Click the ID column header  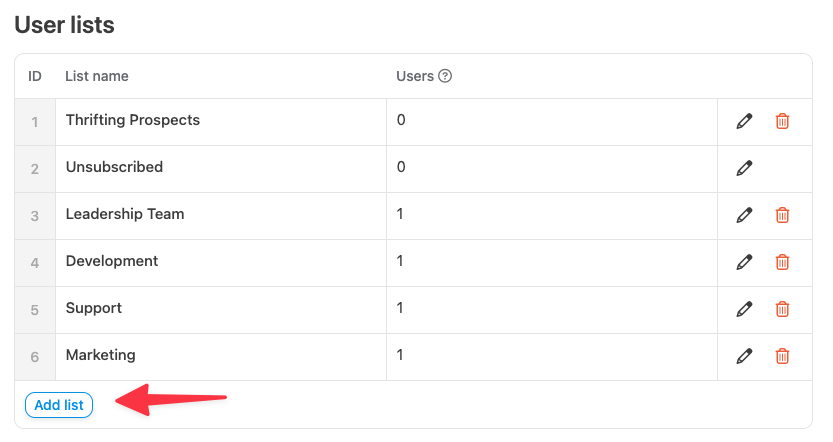pos(35,76)
